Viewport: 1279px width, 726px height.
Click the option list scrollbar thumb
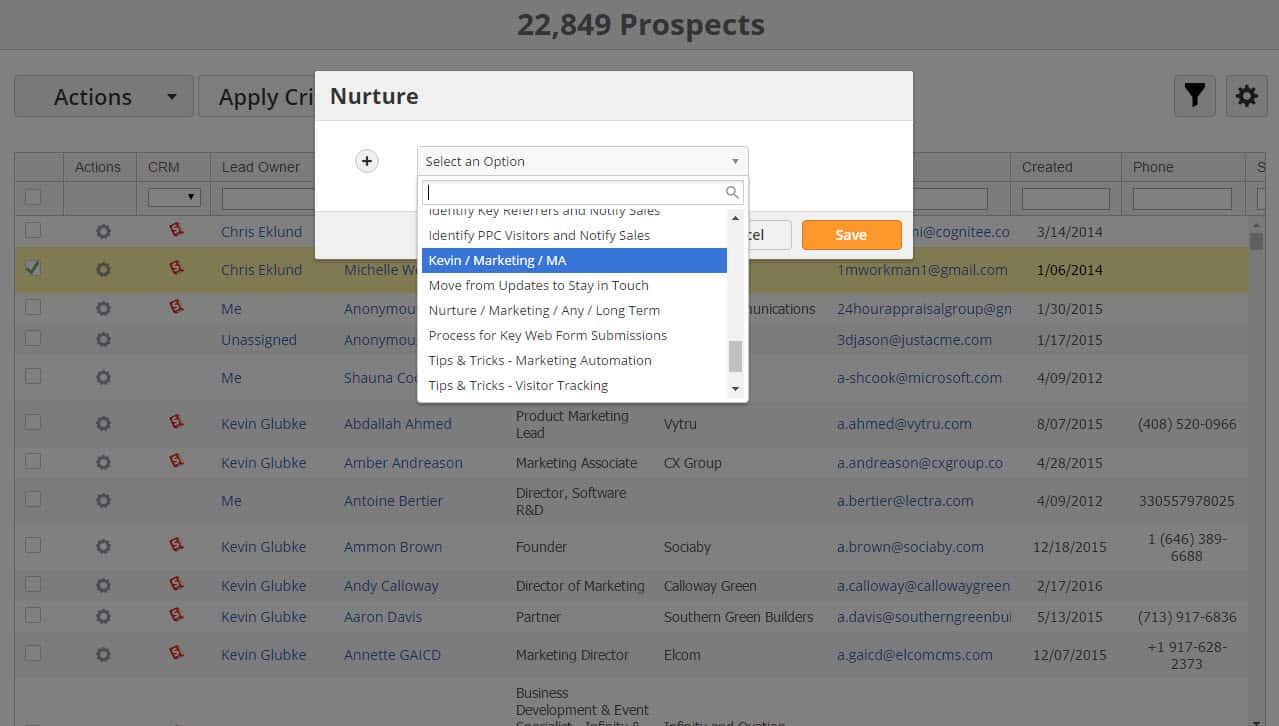736,355
